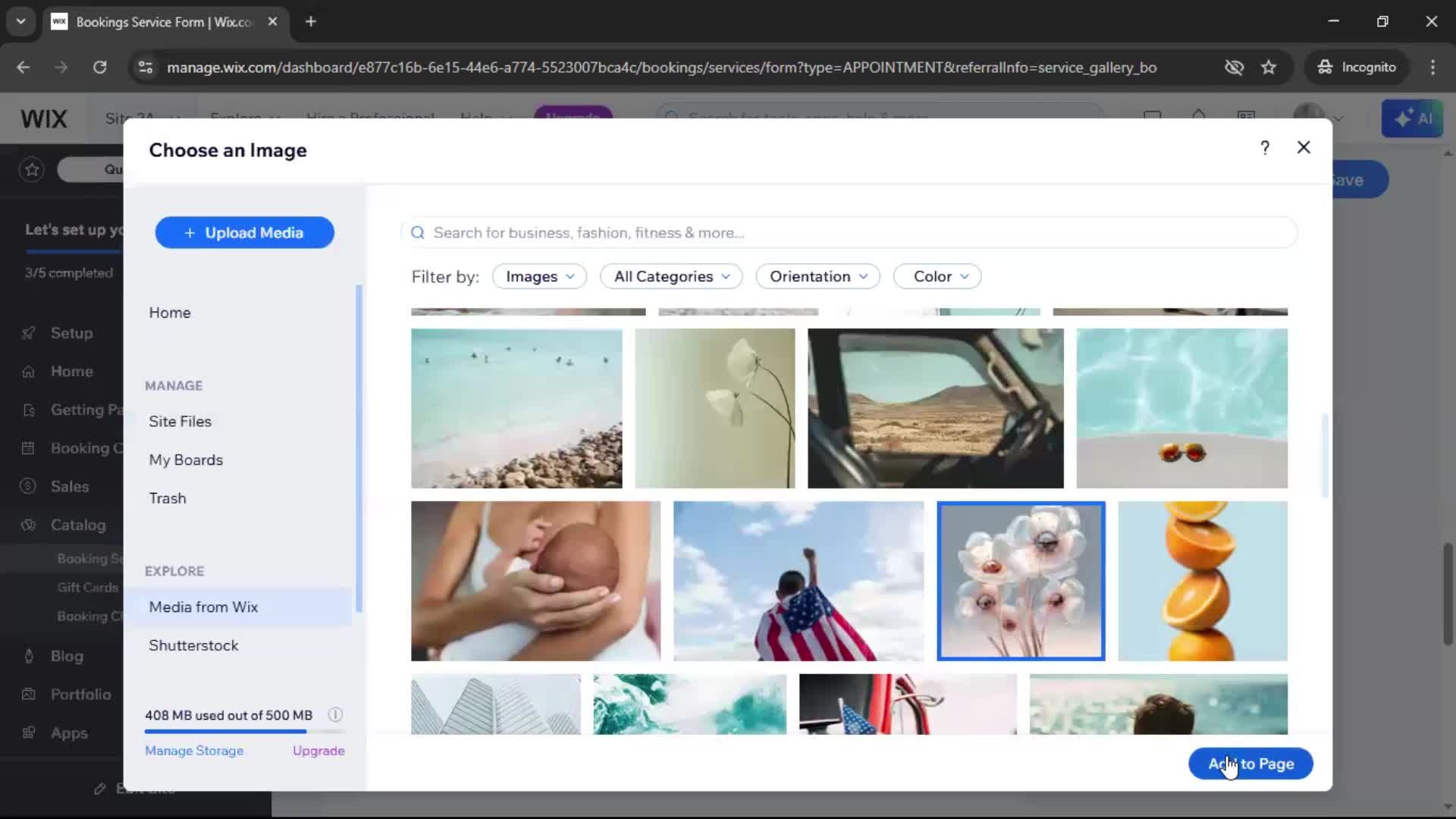Click the sidebar panel scrollbar in dialog

click(x=359, y=447)
